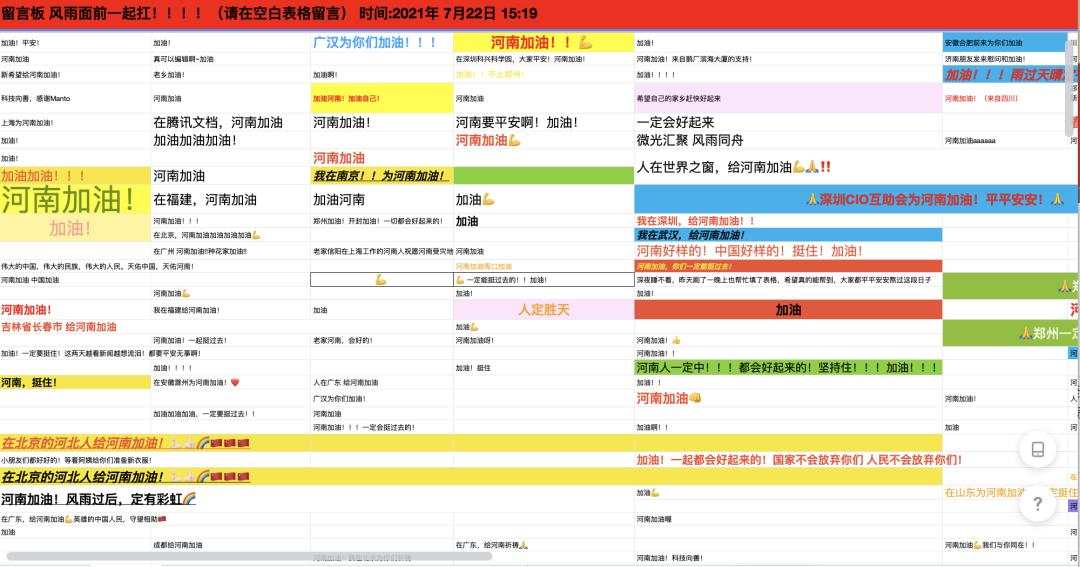The image size is (1080, 567).
Task: Select the cell 河南加油!(来自四川)
Action: point(1005,99)
